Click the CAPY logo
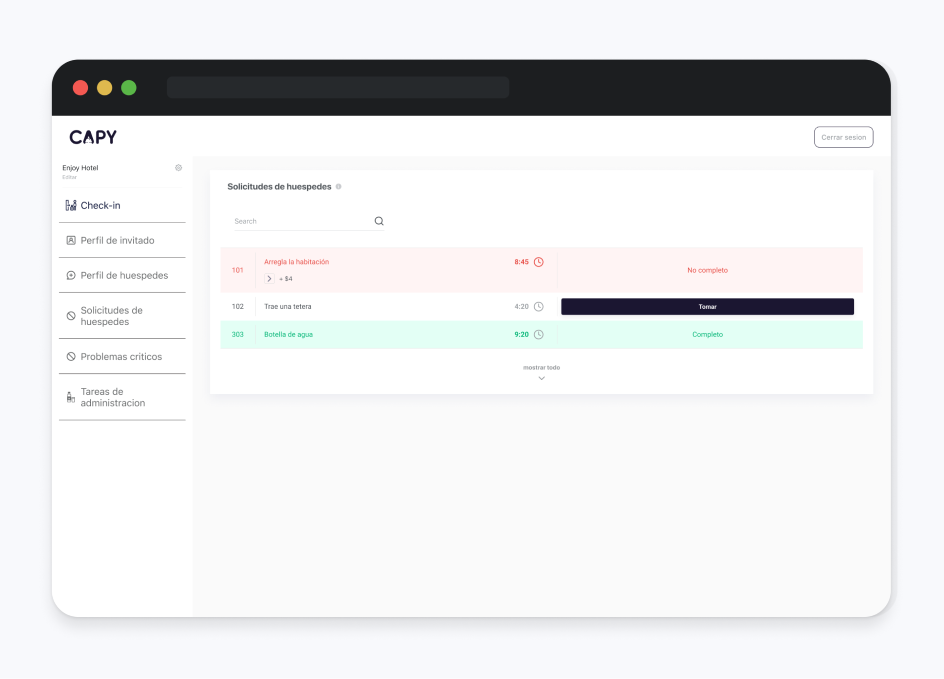Viewport: 944px width, 679px height. [x=93, y=137]
